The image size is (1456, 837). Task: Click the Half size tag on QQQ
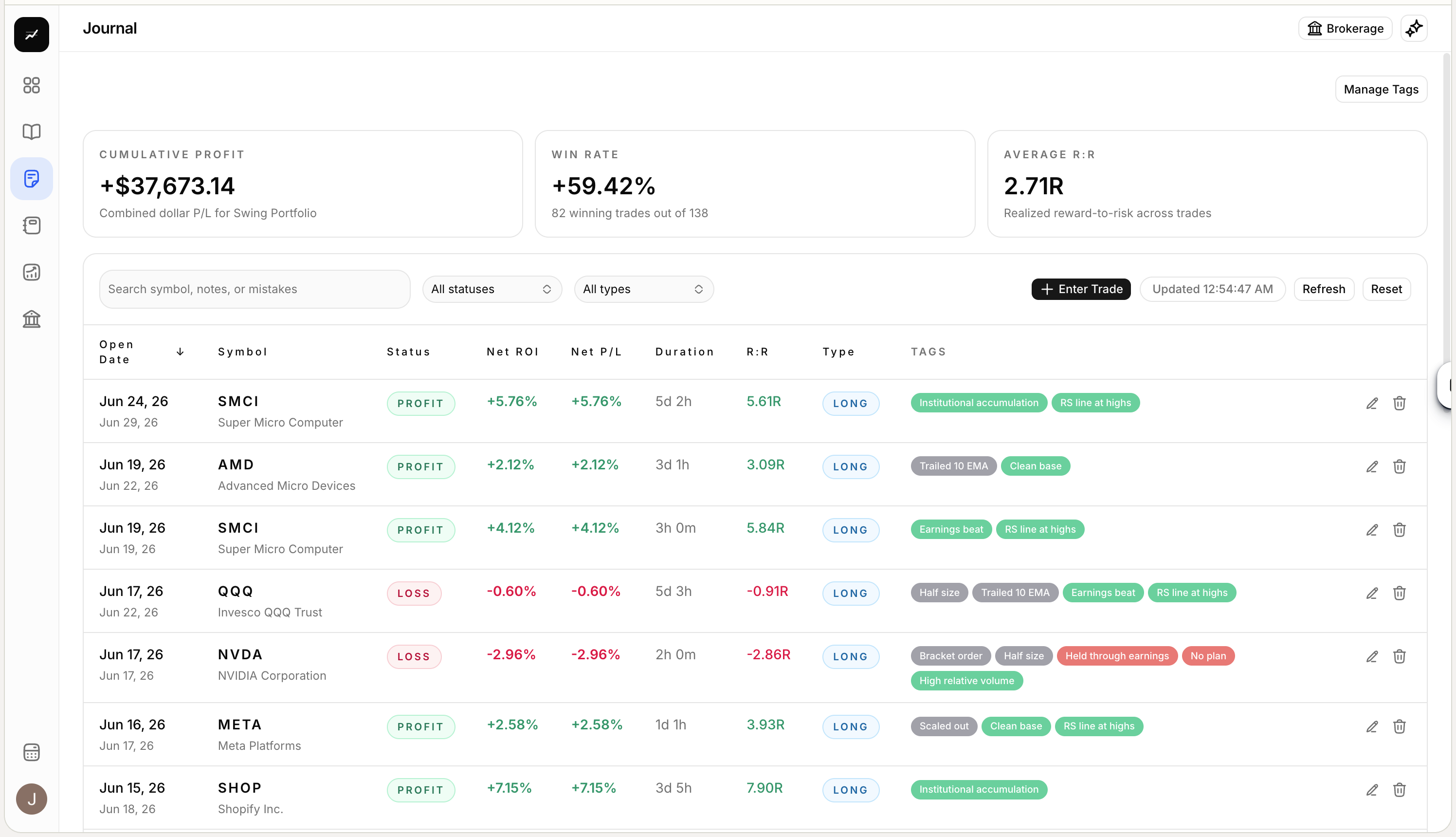tap(939, 593)
